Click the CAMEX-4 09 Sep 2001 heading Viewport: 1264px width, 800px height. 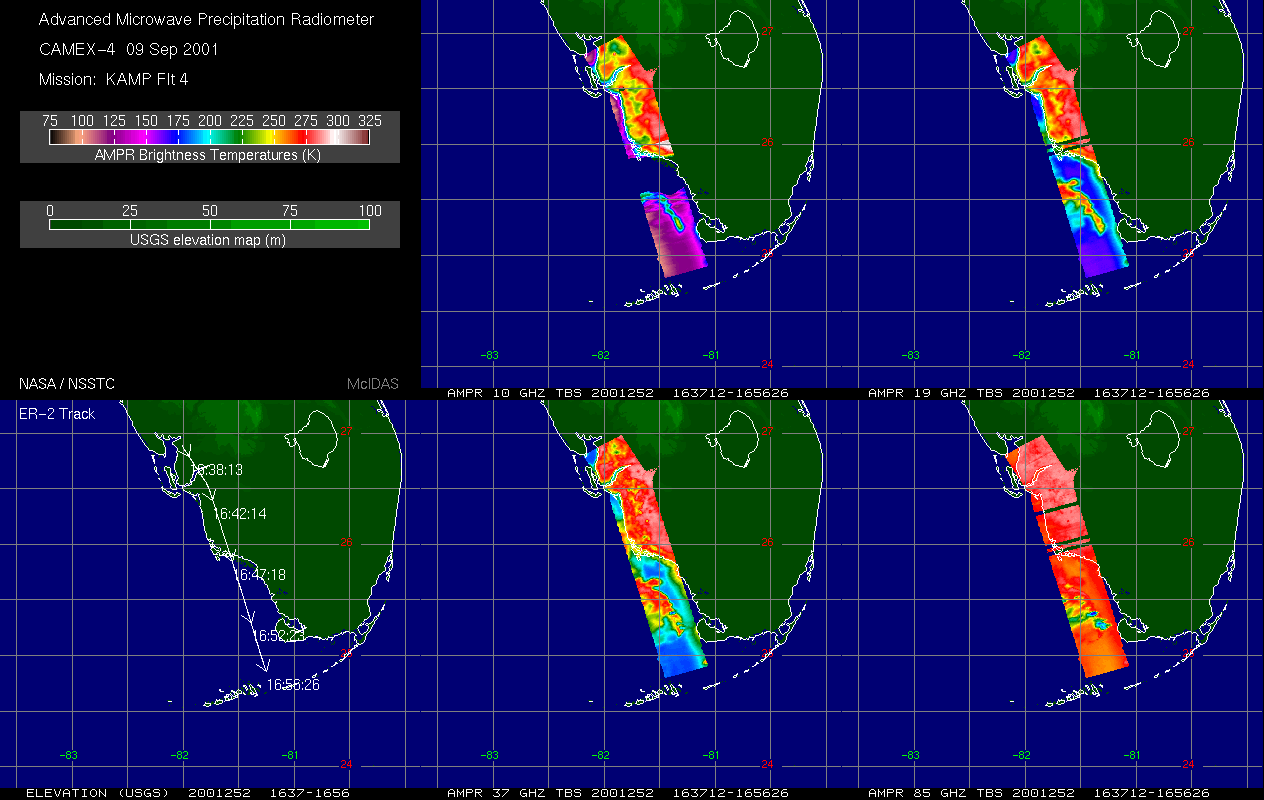pyautogui.click(x=128, y=49)
